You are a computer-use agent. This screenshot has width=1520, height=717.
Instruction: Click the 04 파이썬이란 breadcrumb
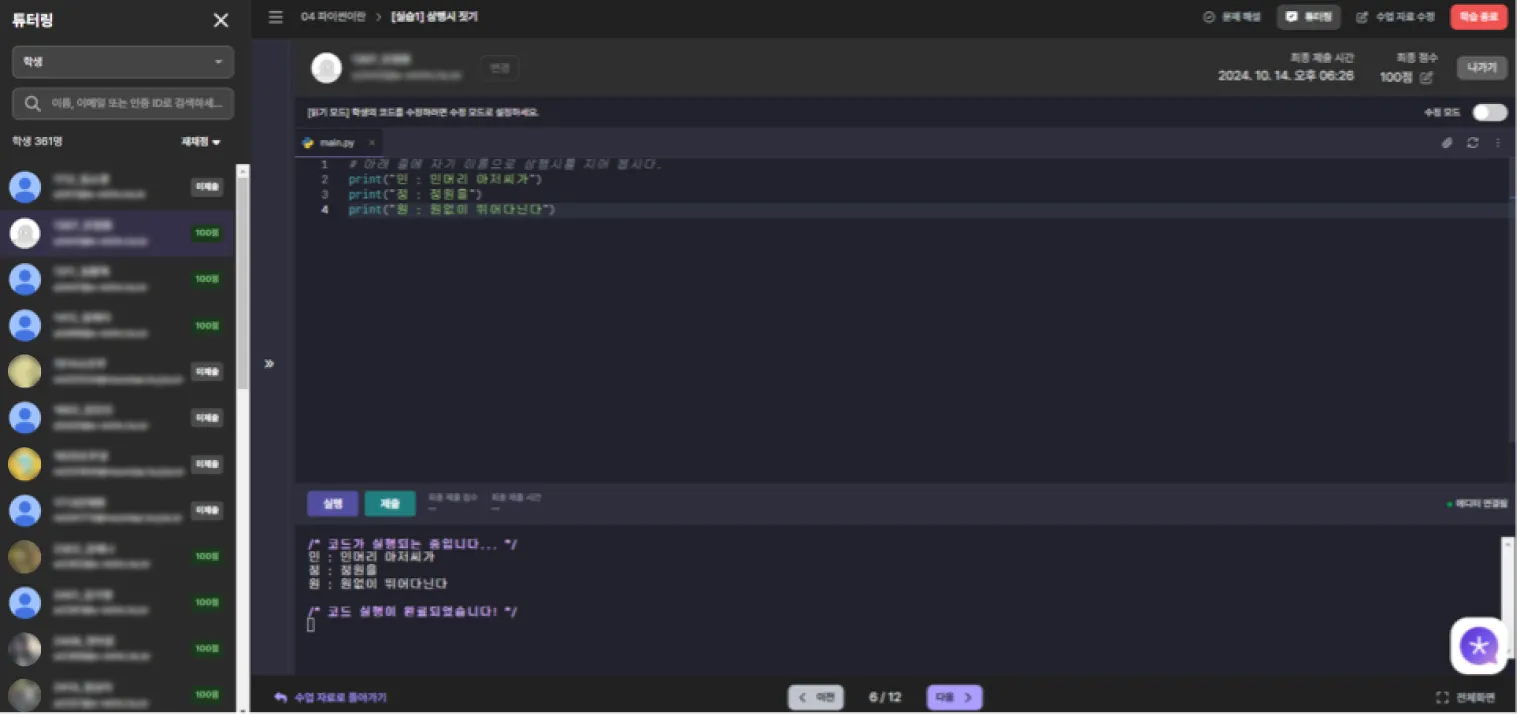pyautogui.click(x=331, y=17)
